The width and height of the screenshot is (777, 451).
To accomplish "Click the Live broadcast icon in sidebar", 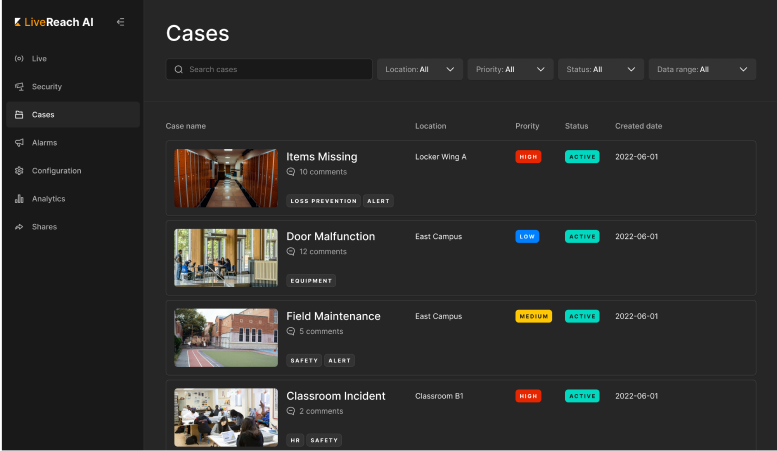I will 19,58.
